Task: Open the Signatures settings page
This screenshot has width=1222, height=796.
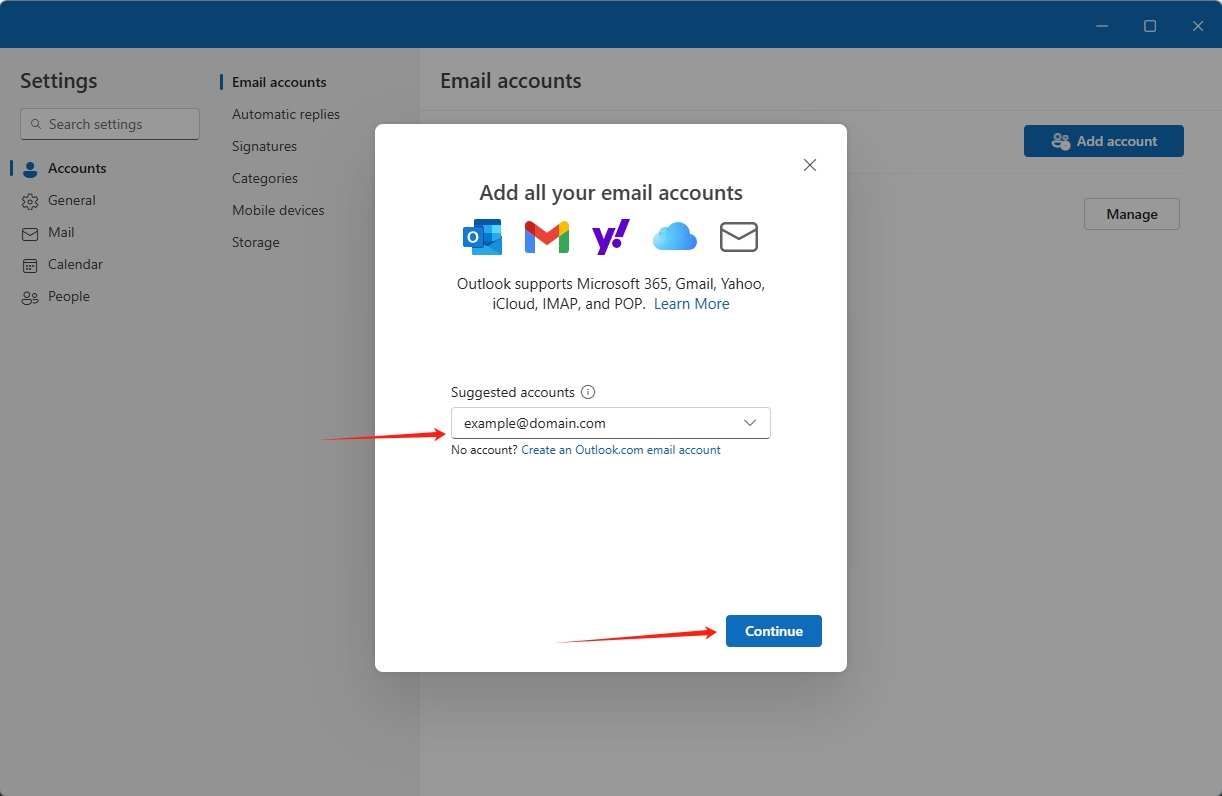Action: click(x=263, y=146)
